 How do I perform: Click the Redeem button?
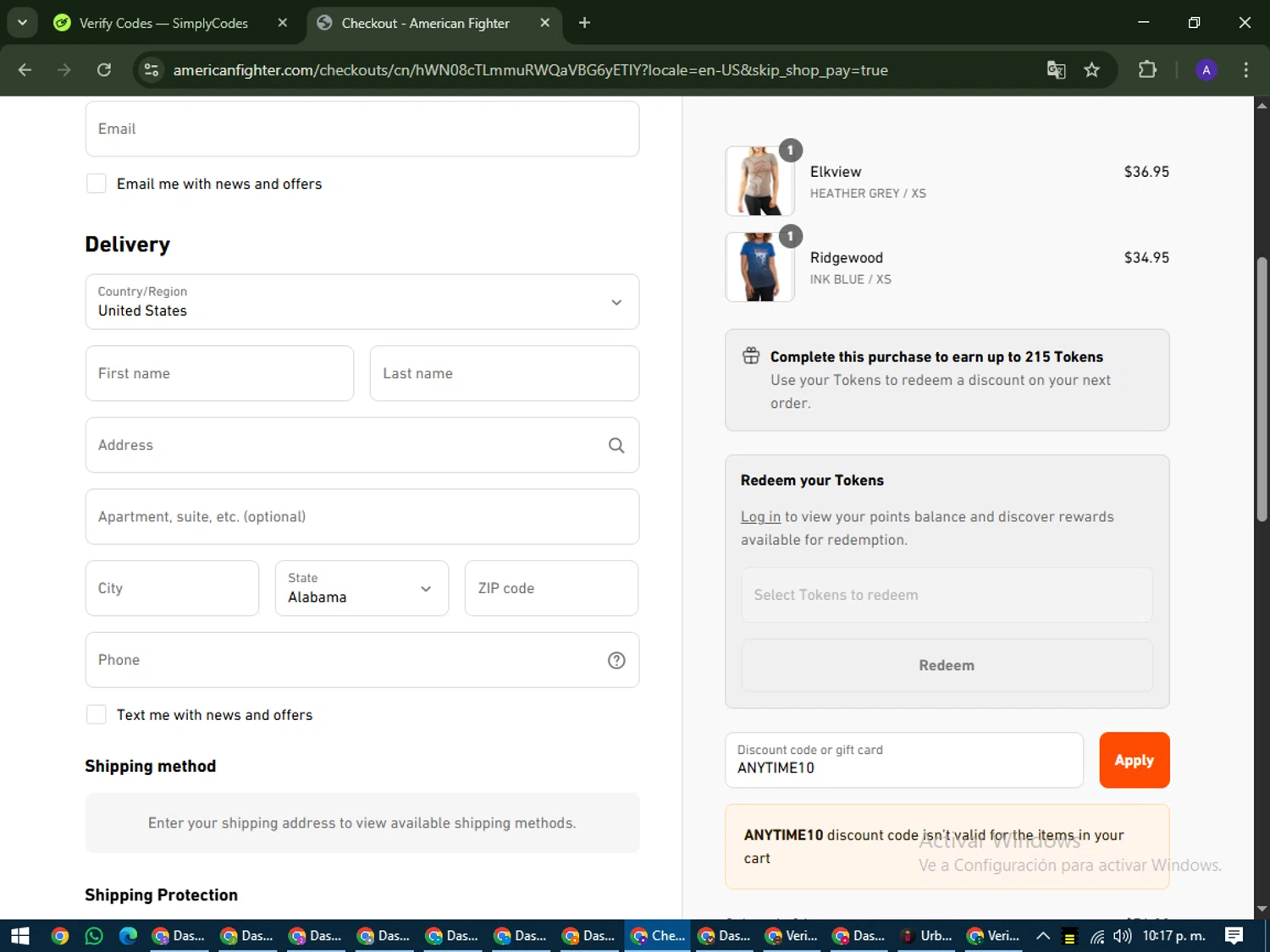[x=947, y=665]
